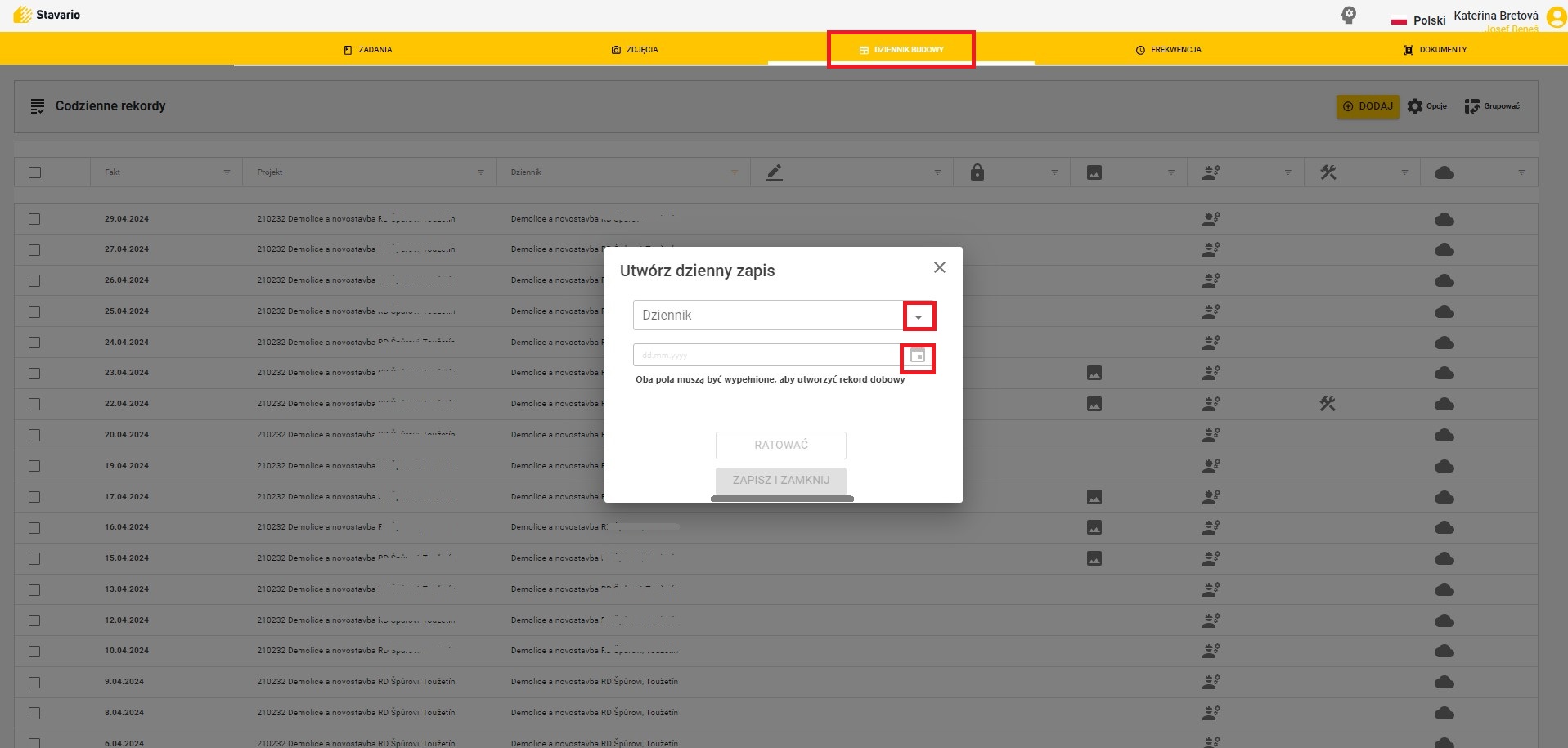Switch to the ZADANIA tab
The height and width of the screenshot is (748, 1568).
(368, 50)
